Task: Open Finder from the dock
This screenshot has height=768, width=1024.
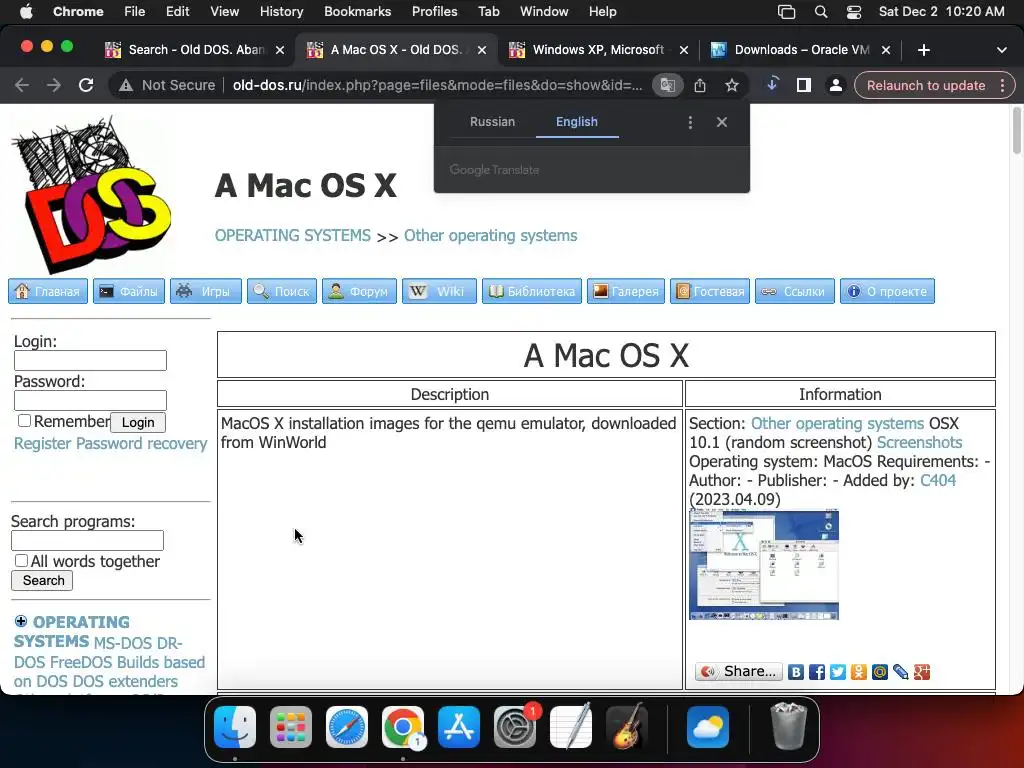Action: pos(234,727)
